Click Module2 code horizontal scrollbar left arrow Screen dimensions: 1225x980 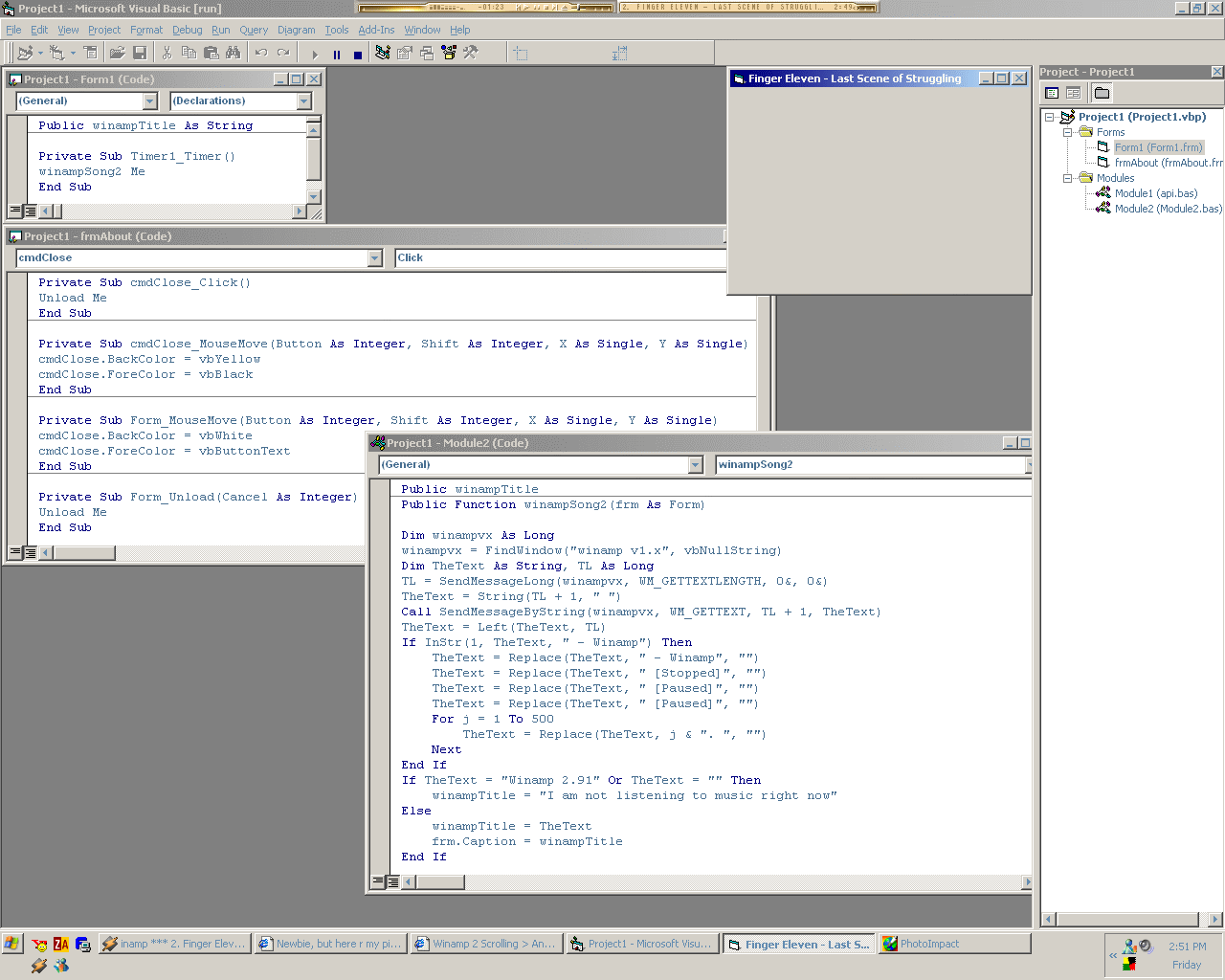[409, 882]
